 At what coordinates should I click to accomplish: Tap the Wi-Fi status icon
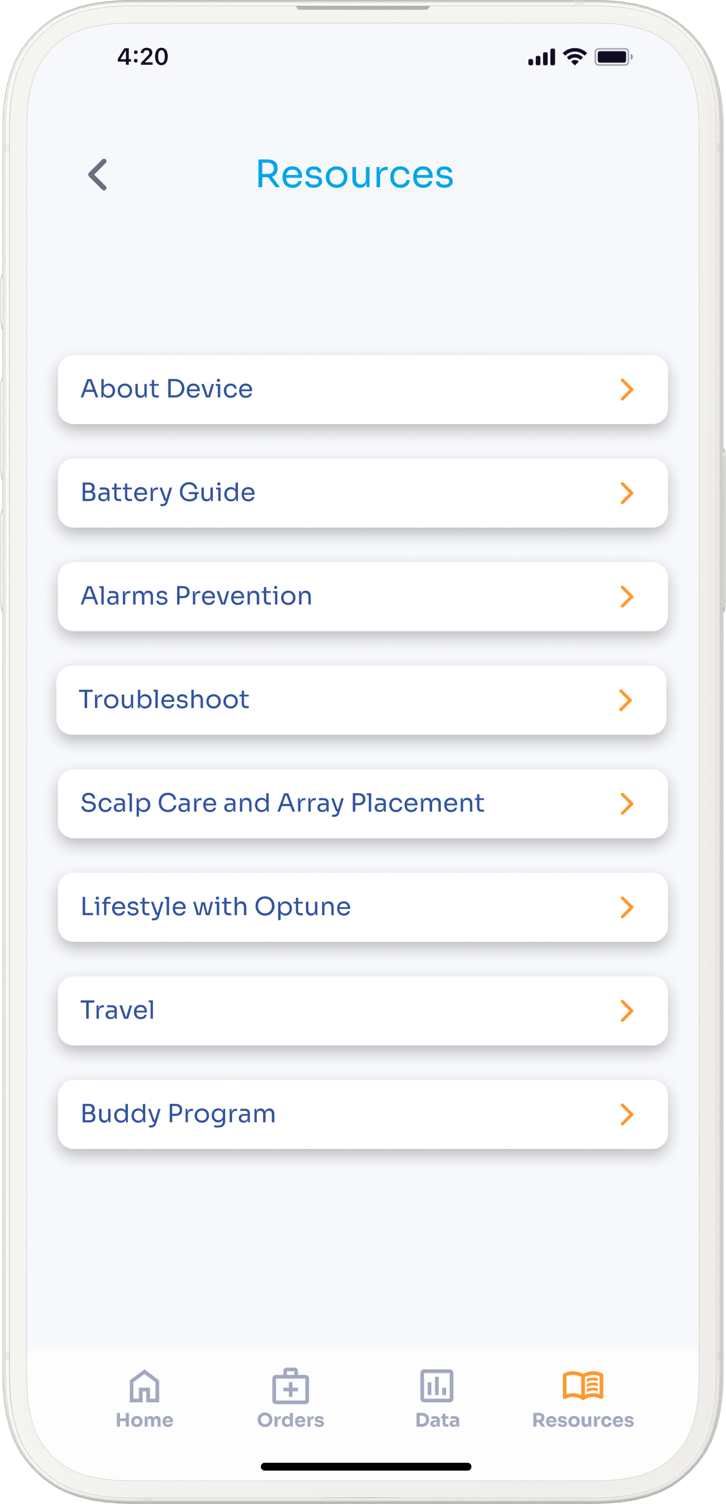pos(574,57)
